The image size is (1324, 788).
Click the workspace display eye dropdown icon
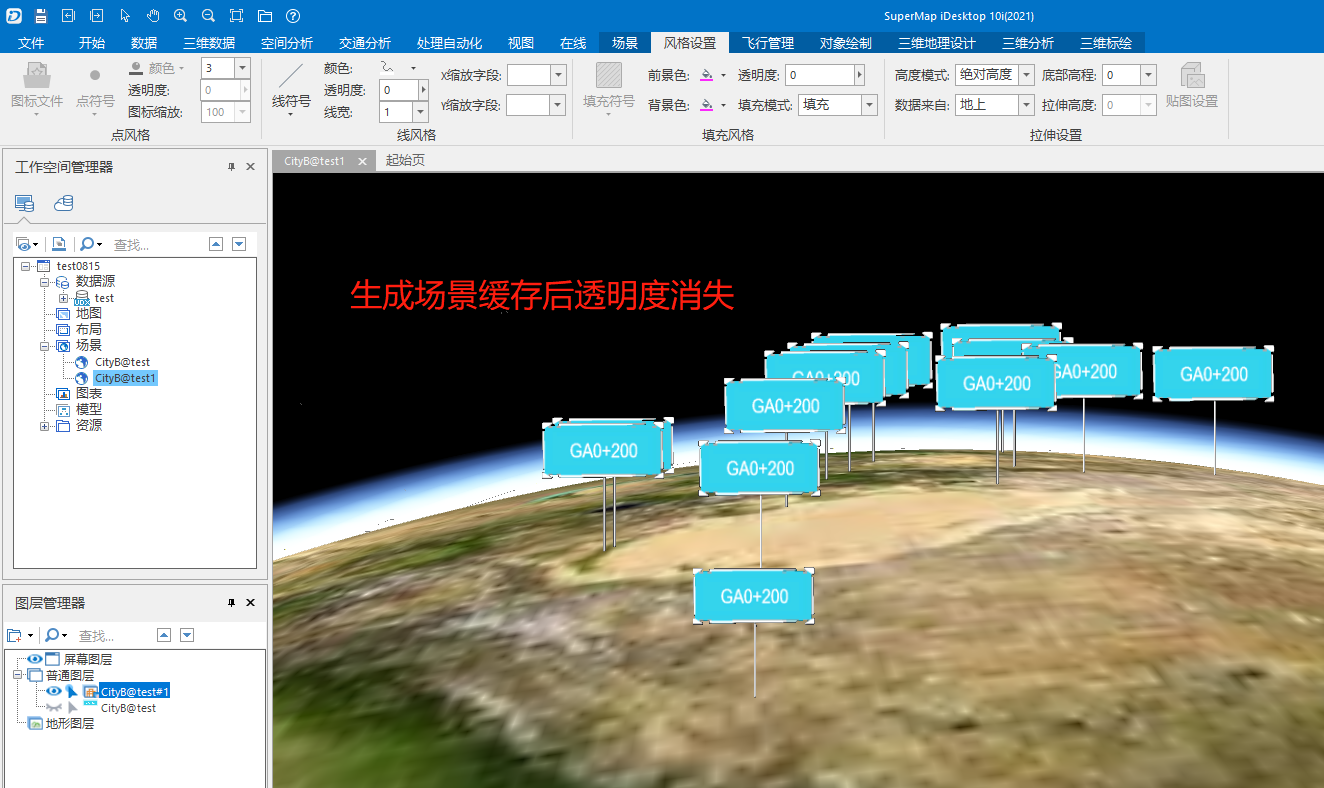[27, 244]
